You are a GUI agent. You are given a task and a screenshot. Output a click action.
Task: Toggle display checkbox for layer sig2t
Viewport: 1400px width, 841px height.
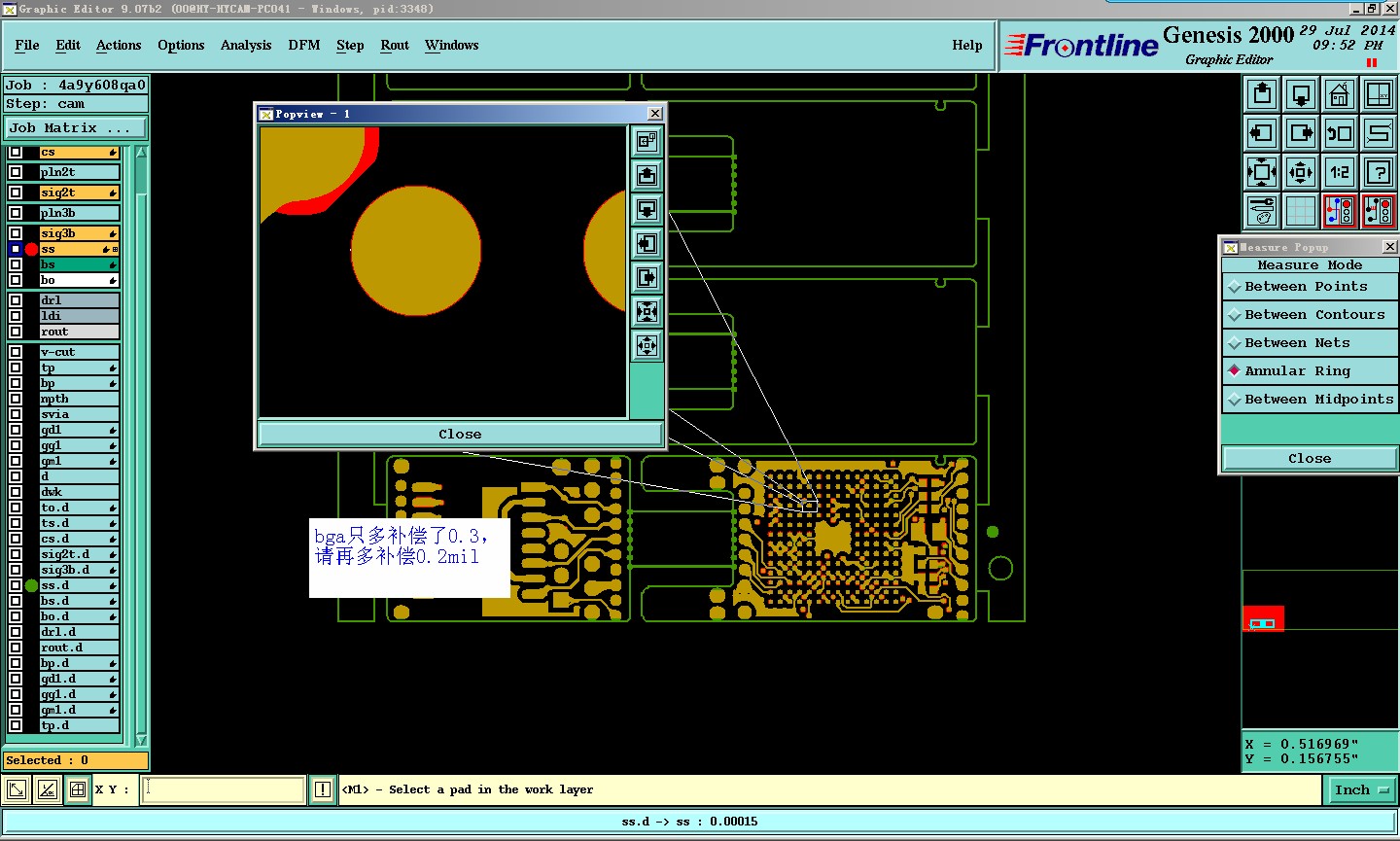pos(16,193)
